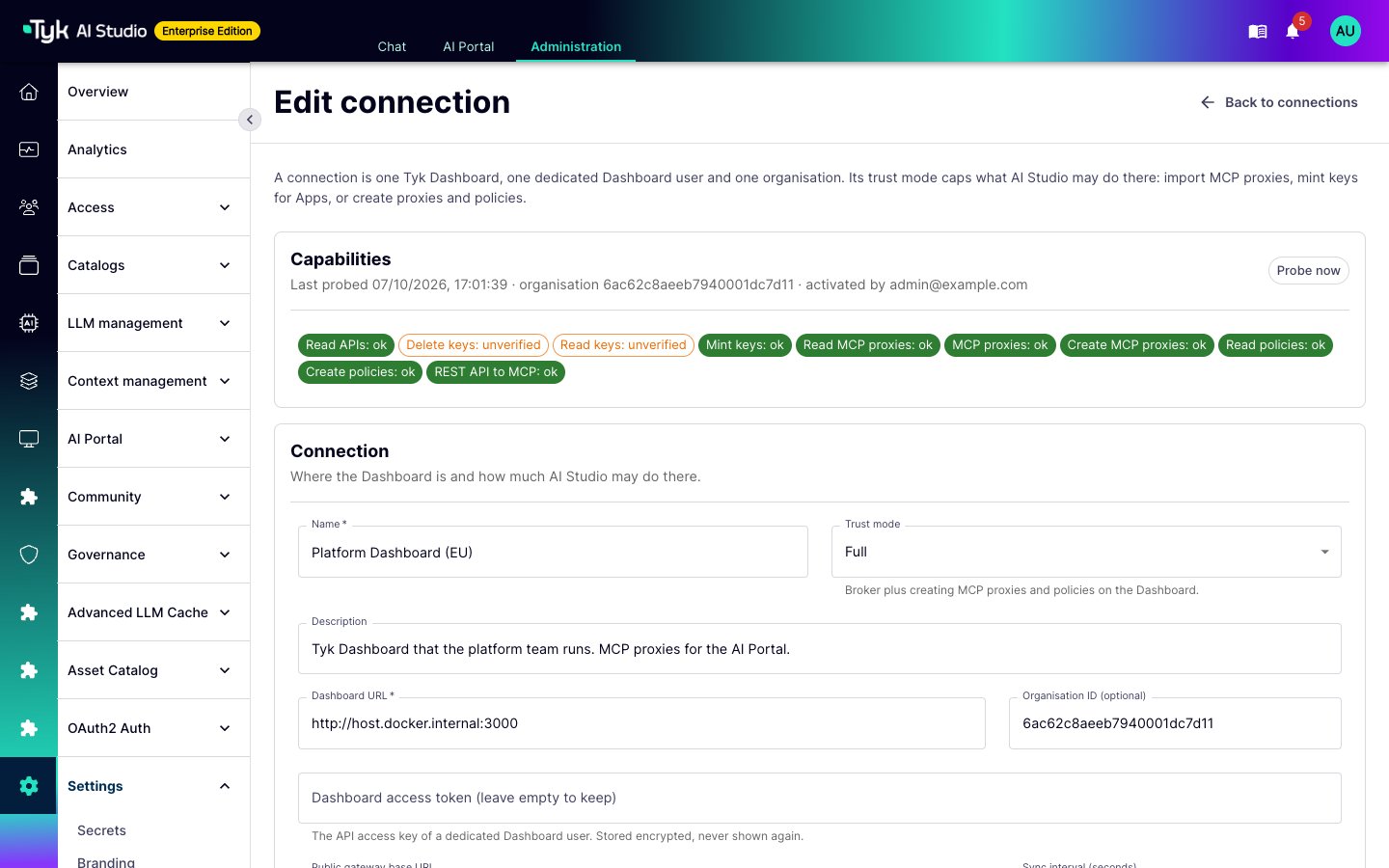The image size is (1389, 868).
Task: Click the Probe now button
Action: pyautogui.click(x=1308, y=270)
